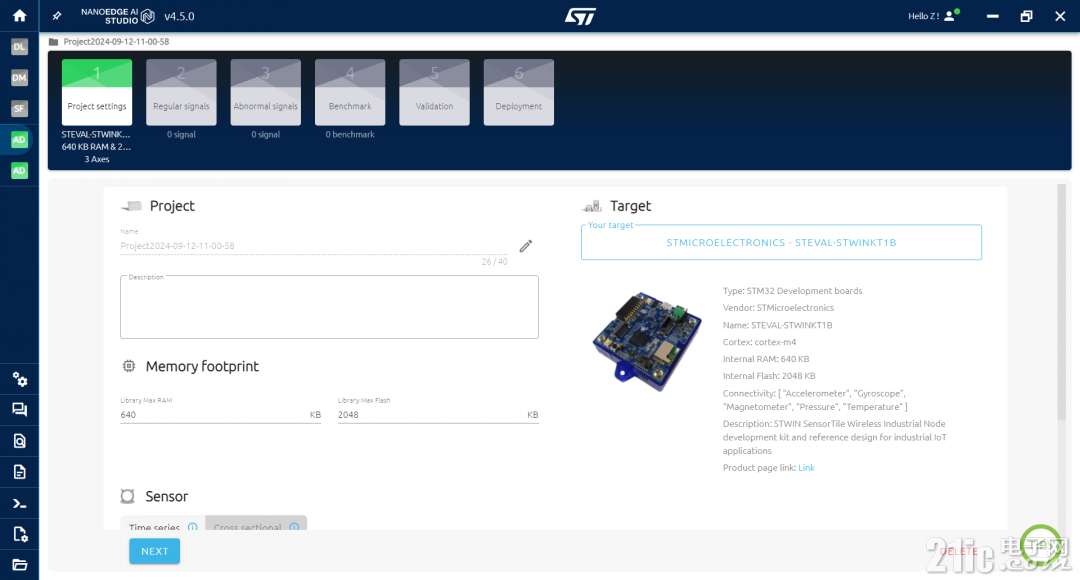The width and height of the screenshot is (1080, 580).
Task: Click the 'Internal Flash: 2048 KB' line
Action: 769,376
